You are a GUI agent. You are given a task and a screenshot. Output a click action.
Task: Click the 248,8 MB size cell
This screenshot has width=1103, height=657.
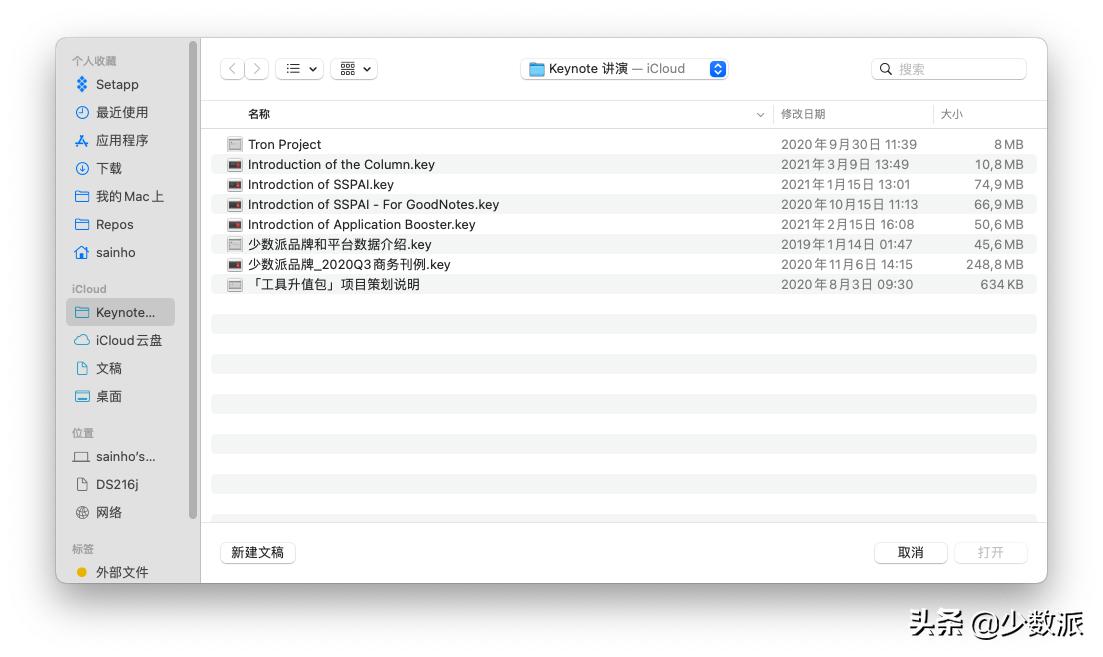(x=995, y=264)
